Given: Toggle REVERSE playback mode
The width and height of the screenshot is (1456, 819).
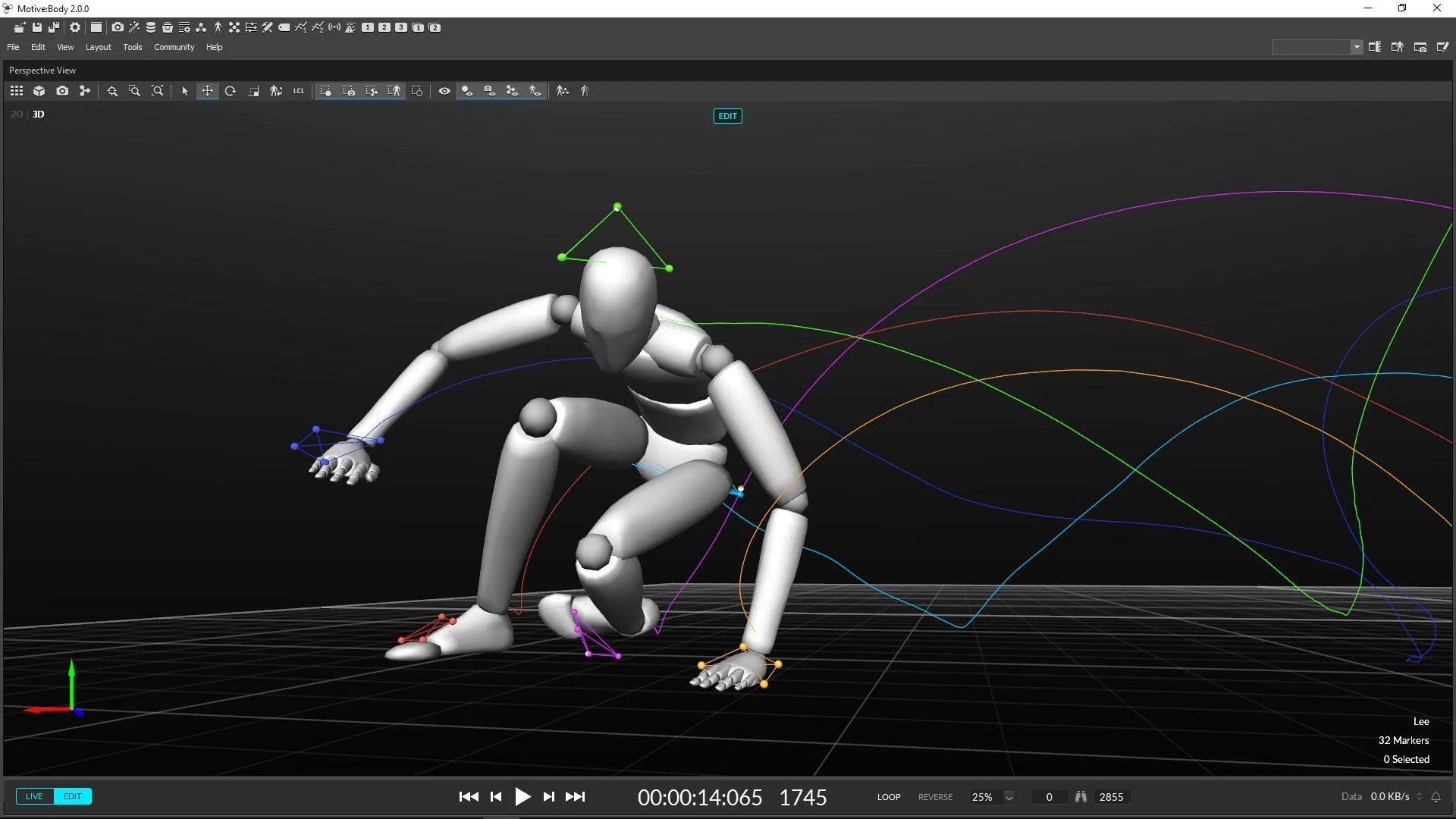Looking at the screenshot, I should tap(935, 797).
